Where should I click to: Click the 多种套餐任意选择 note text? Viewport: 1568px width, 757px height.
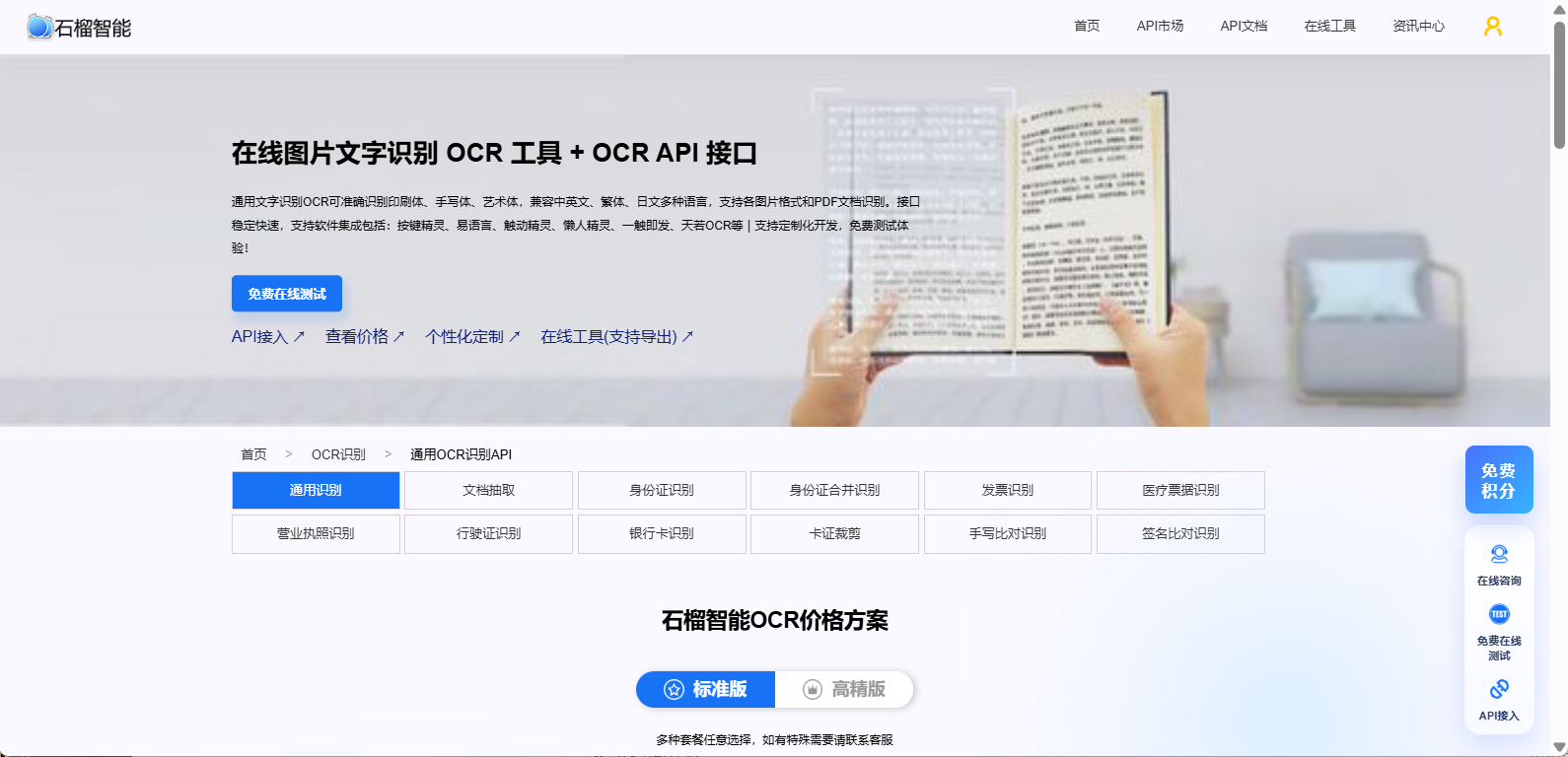[x=774, y=739]
